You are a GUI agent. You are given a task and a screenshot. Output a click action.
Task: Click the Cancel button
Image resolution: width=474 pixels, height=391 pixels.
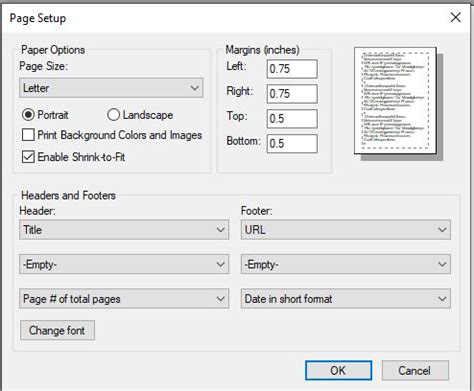click(415, 370)
